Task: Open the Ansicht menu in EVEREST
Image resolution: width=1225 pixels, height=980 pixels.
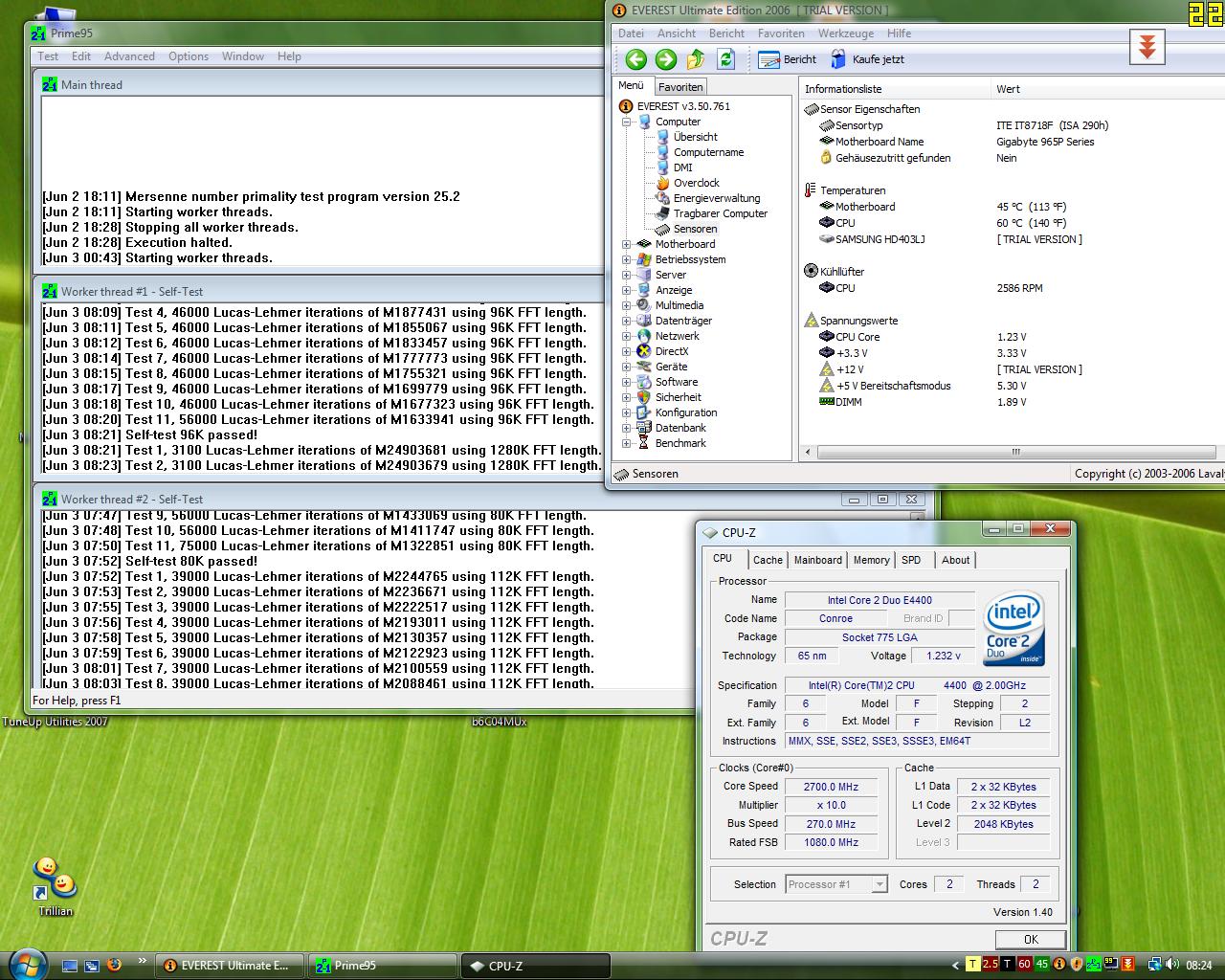Action: click(x=677, y=33)
